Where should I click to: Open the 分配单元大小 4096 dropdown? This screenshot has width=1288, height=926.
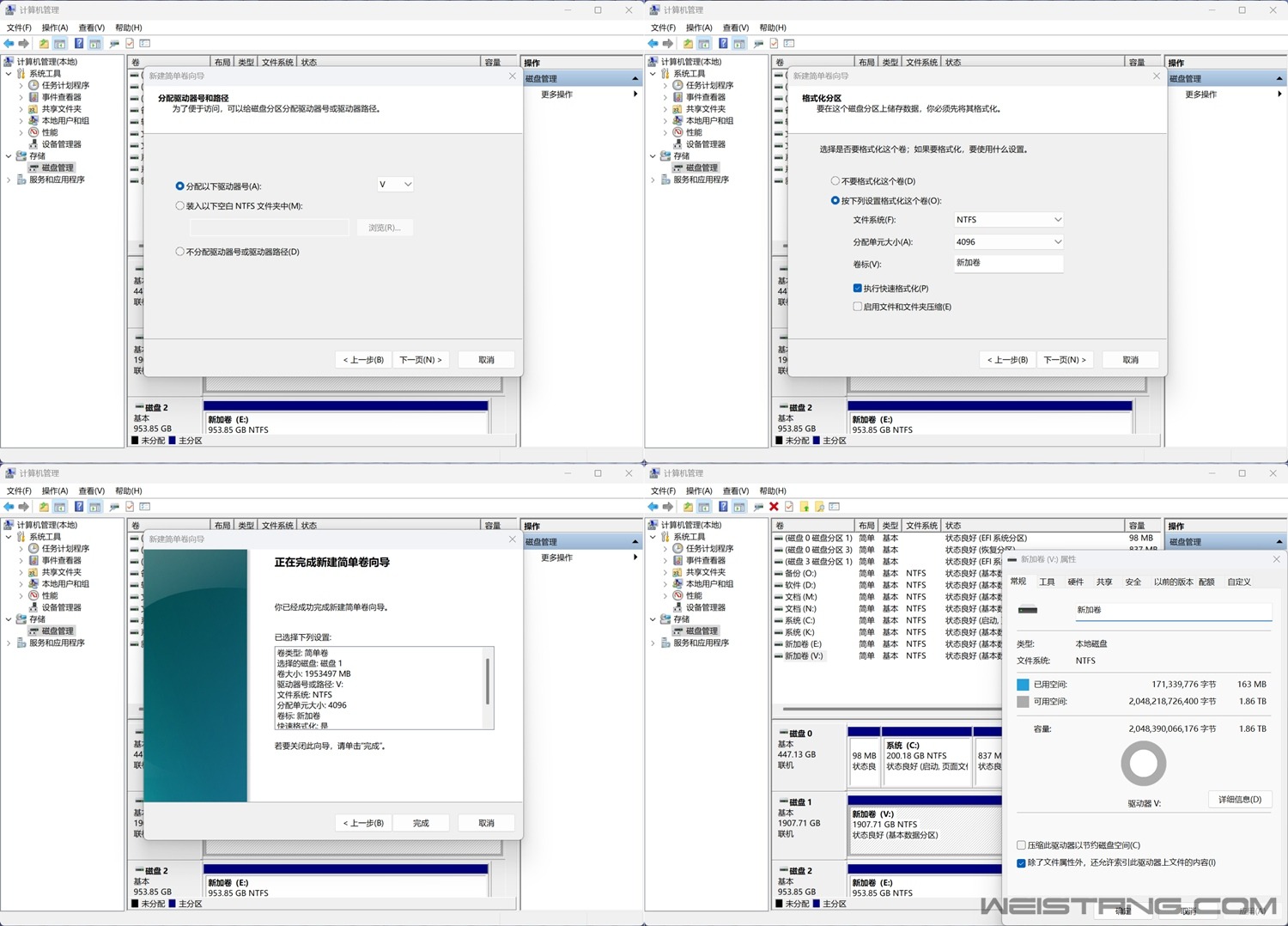point(1009,242)
